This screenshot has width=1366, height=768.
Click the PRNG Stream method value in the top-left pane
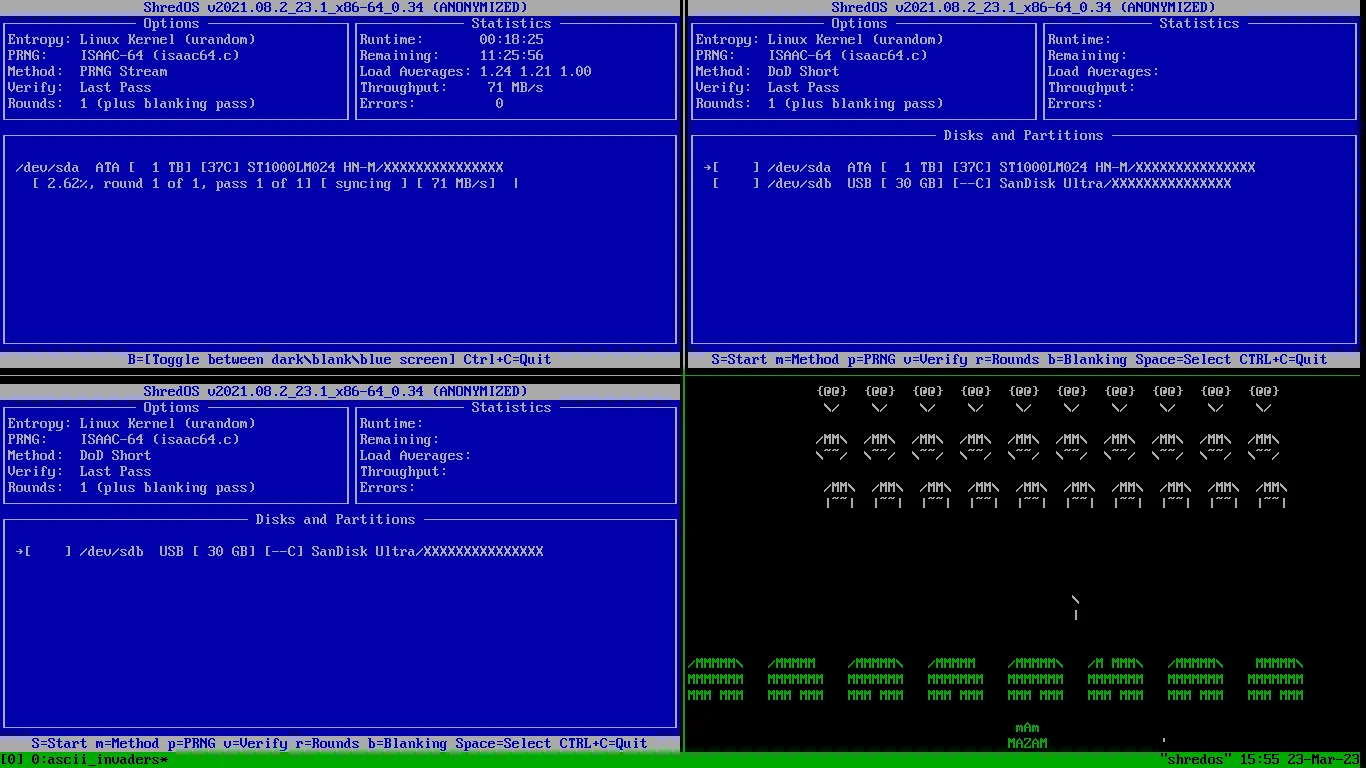[x=123, y=71]
